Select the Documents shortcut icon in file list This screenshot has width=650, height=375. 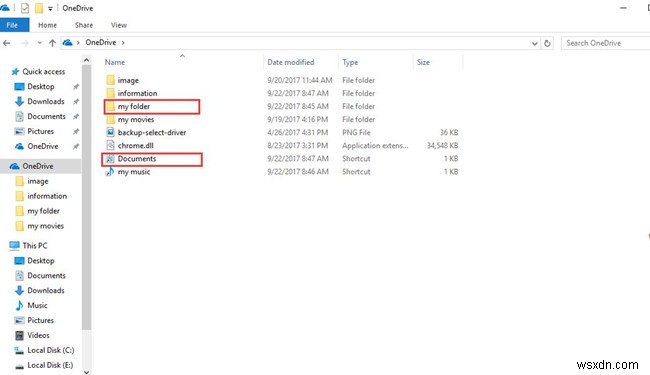[109, 159]
